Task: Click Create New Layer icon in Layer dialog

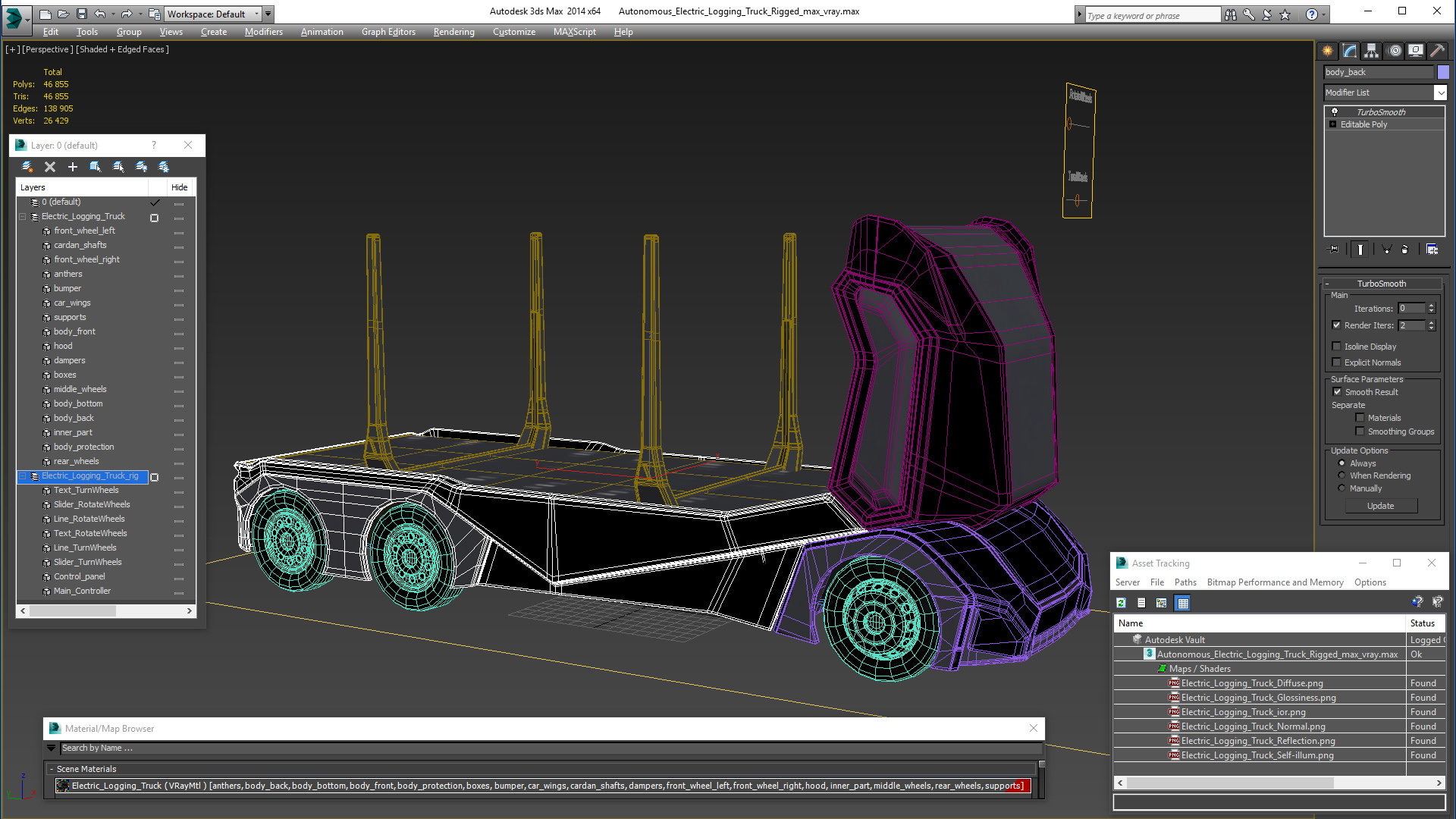Action: (27, 167)
